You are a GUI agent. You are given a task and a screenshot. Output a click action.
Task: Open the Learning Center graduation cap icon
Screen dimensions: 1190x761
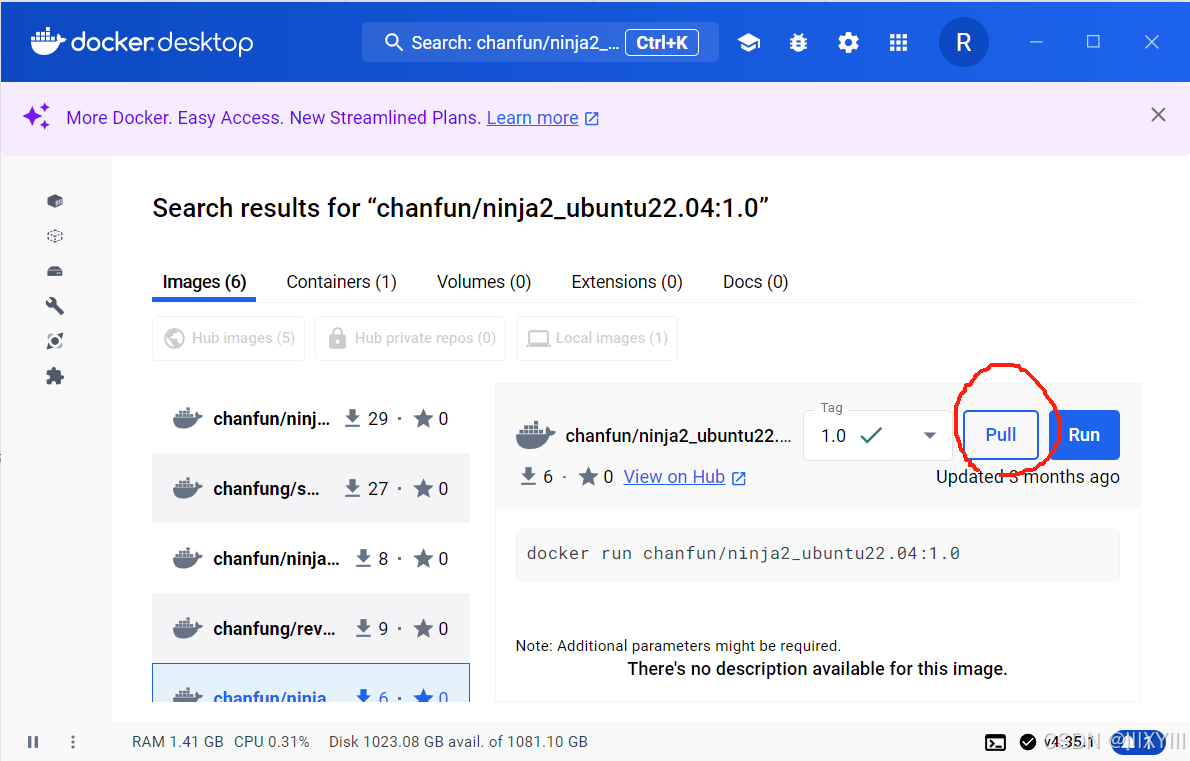tap(748, 42)
